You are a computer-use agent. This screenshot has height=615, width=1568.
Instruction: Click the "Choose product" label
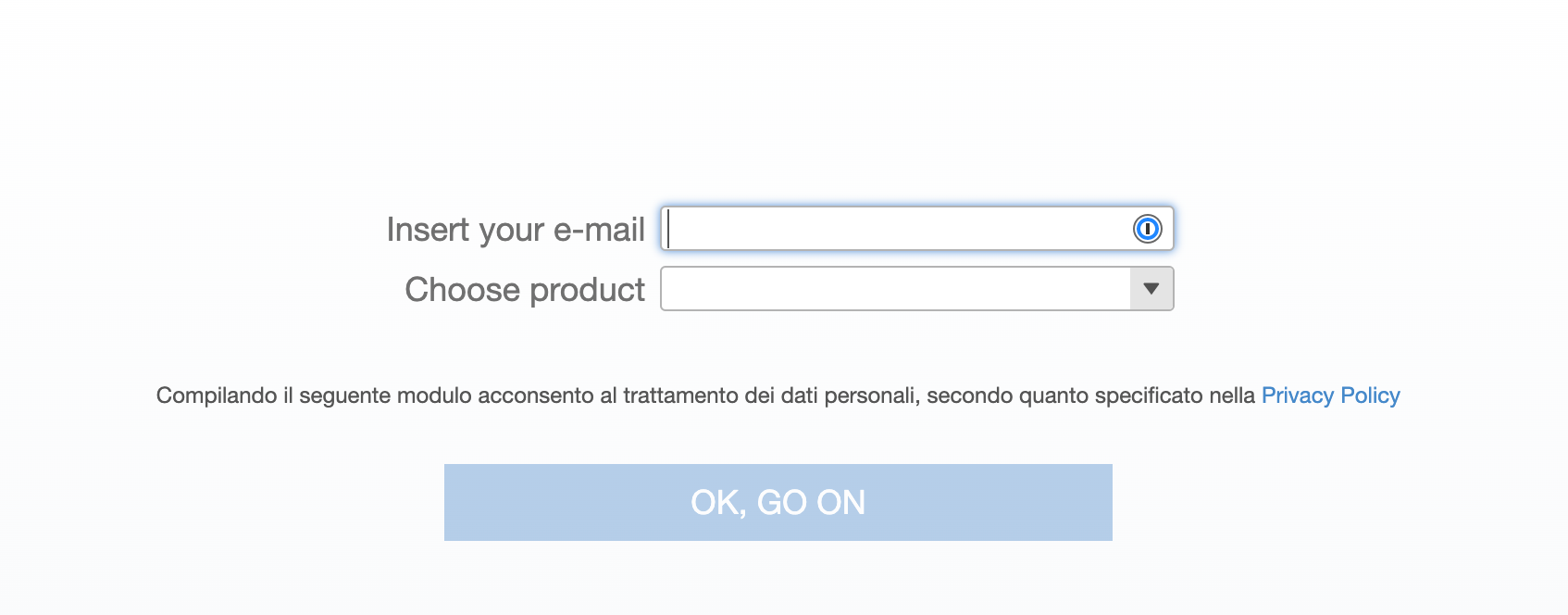point(525,290)
